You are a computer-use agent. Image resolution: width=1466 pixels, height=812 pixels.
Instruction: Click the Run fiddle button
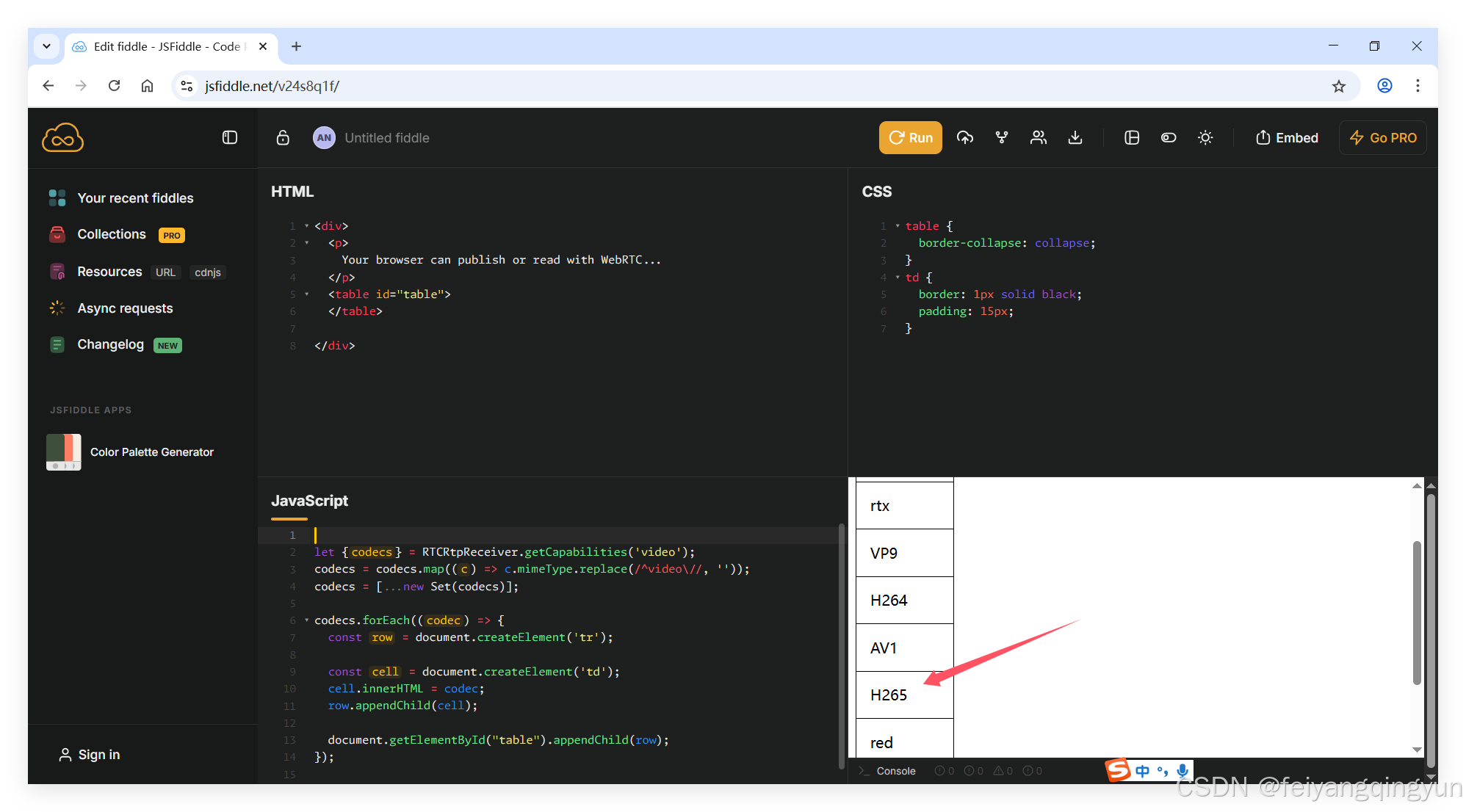[x=910, y=138]
